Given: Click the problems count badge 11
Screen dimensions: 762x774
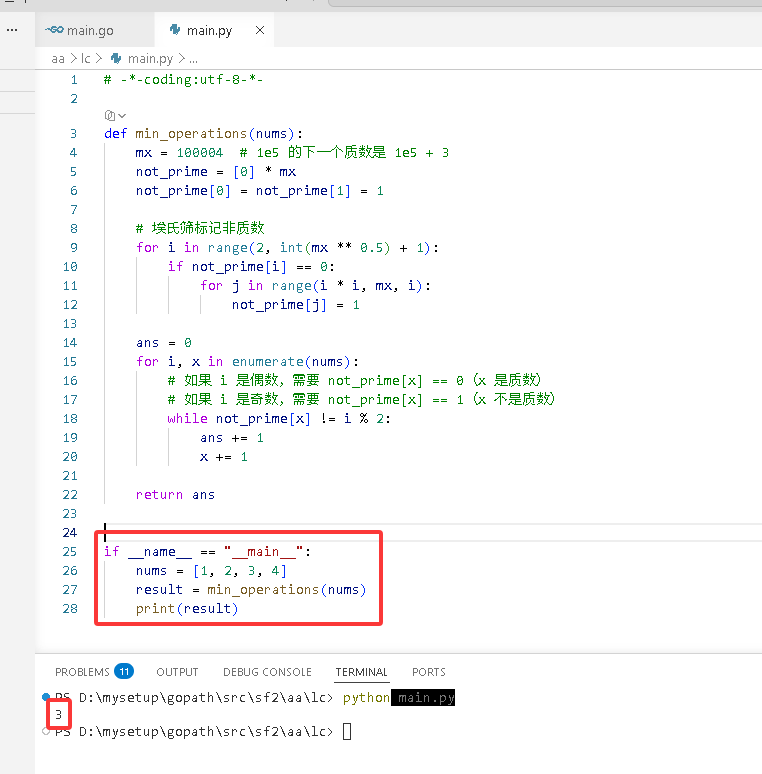Looking at the screenshot, I should 124,671.
